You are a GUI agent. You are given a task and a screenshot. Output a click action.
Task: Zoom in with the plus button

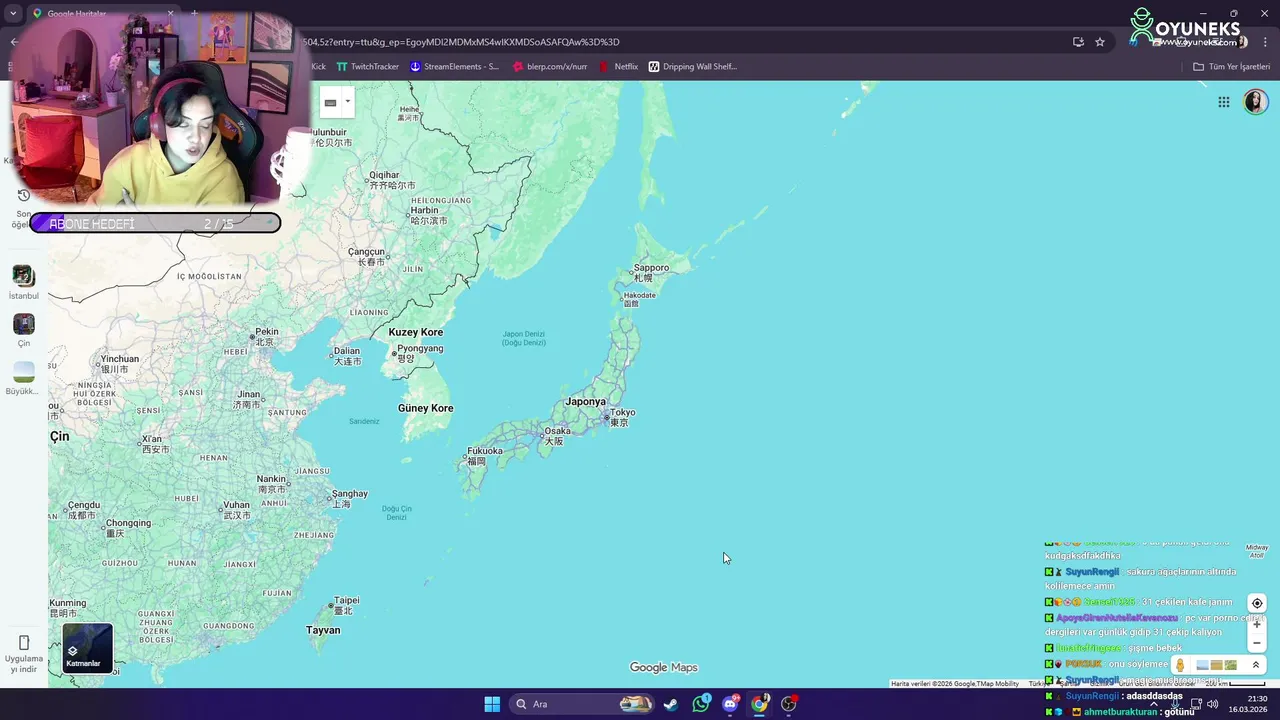1257,624
